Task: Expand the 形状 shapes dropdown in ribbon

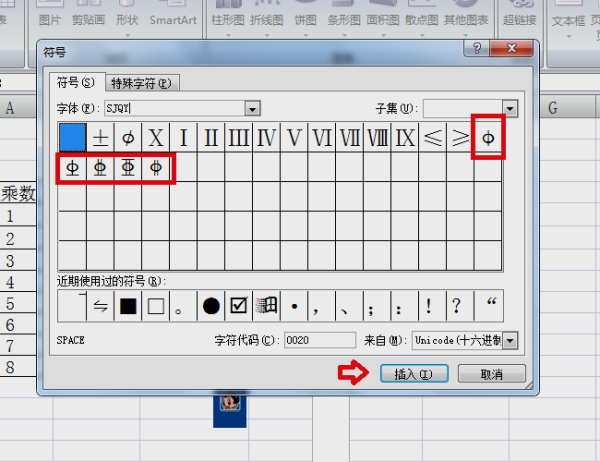Action: [127, 35]
